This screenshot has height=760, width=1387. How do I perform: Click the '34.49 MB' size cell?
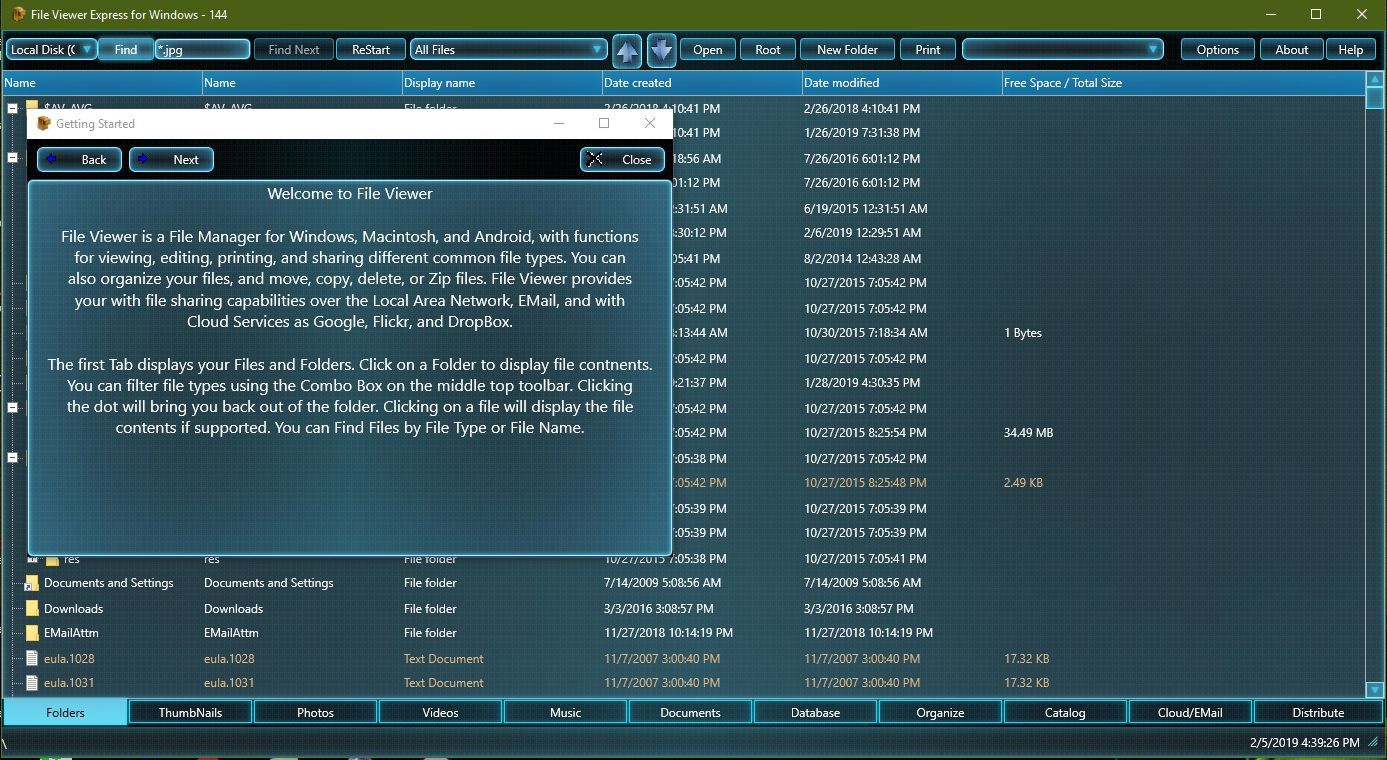(1029, 433)
